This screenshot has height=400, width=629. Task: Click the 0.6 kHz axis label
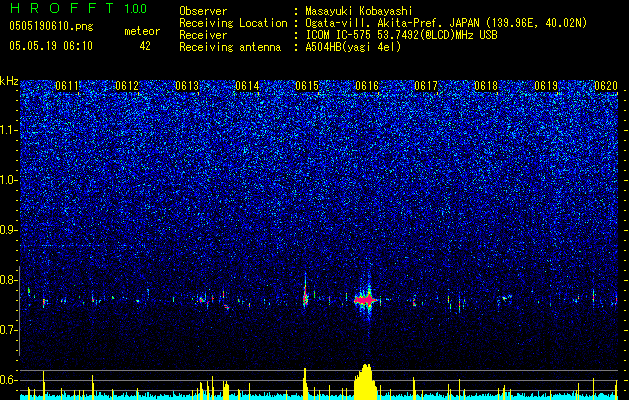coord(9,380)
